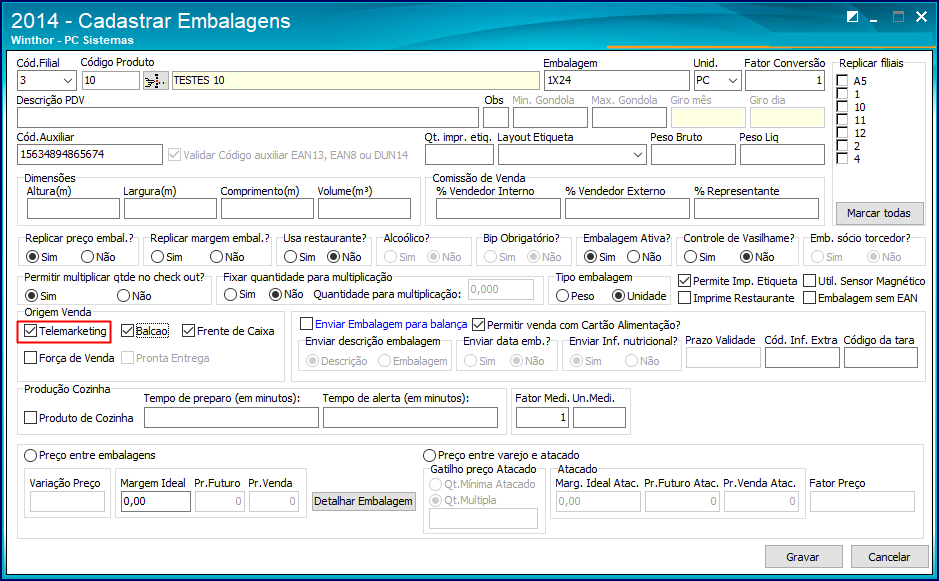Enable Util. Sensor Magnético checkbox

[x=810, y=281]
